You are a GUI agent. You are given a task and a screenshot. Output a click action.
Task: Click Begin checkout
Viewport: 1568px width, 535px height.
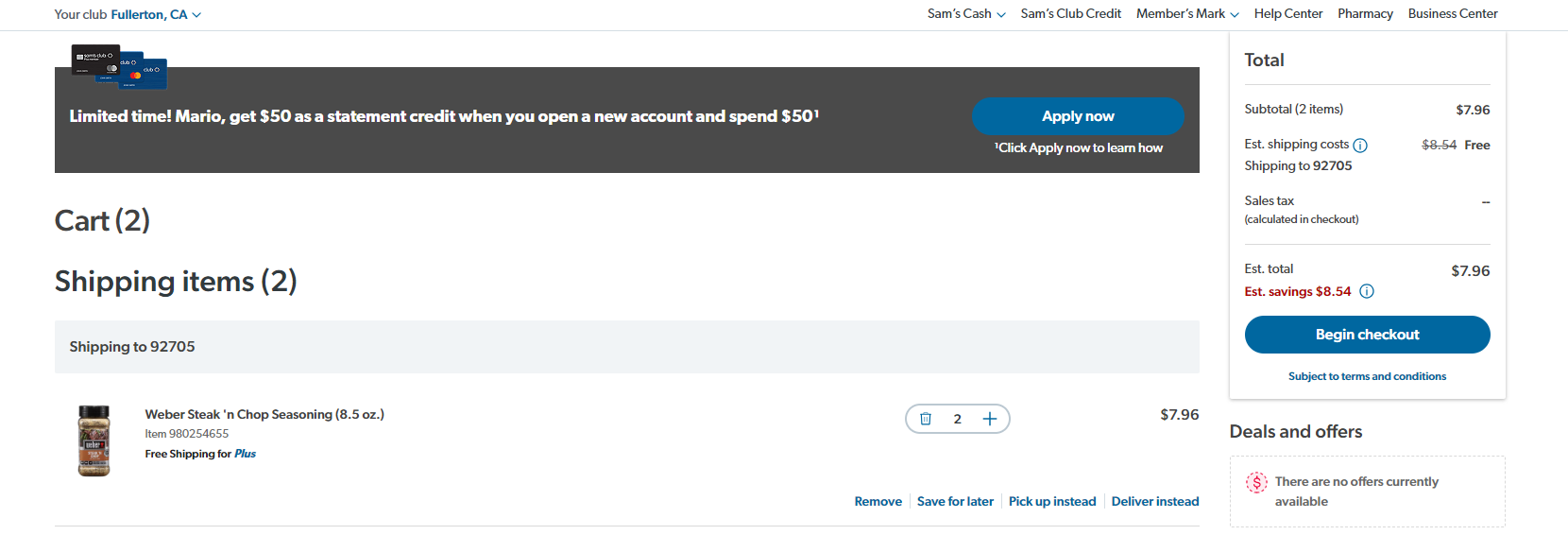1367,335
